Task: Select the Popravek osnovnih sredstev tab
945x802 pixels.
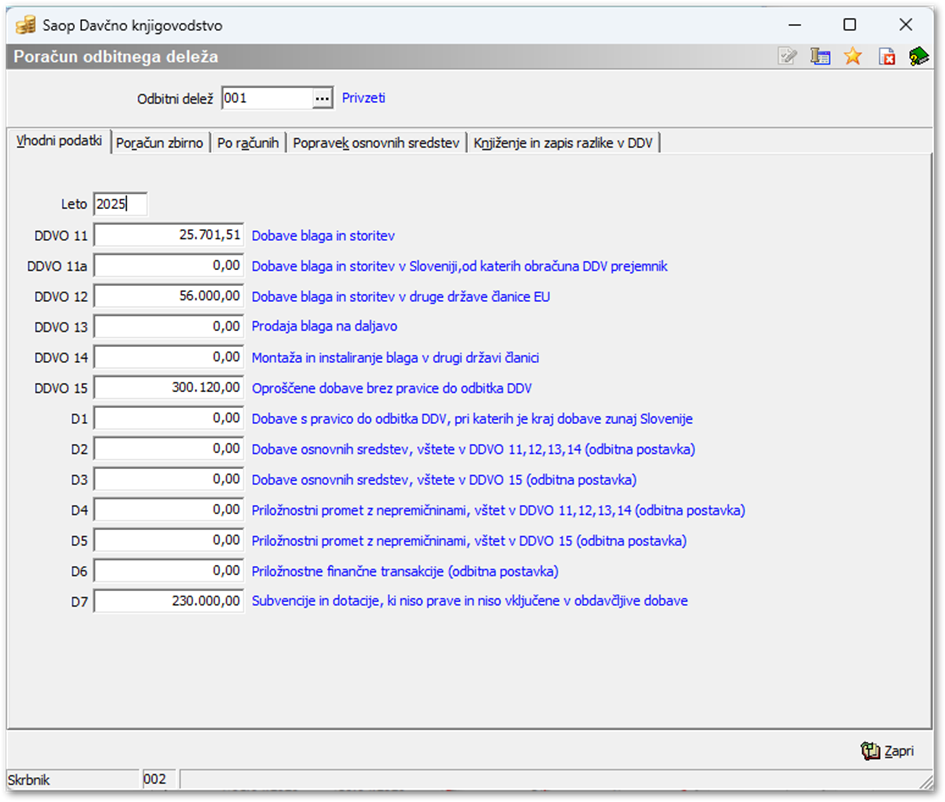Action: click(x=376, y=143)
